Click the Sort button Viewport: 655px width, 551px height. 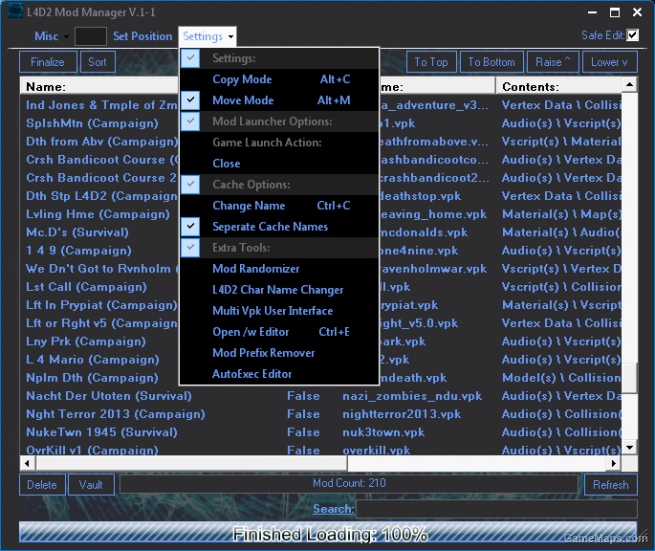97,62
